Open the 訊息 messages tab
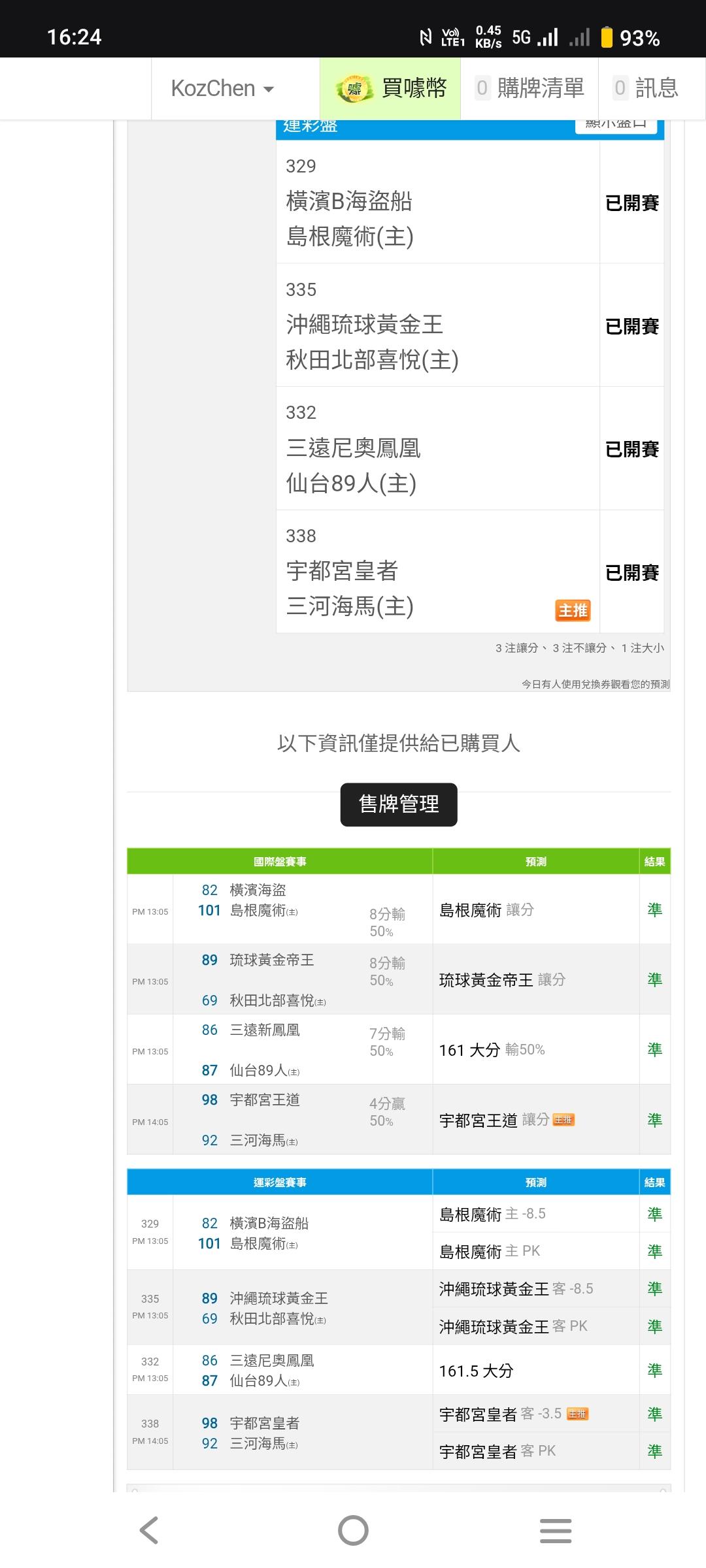The height and width of the screenshot is (1568, 706). pos(646,88)
